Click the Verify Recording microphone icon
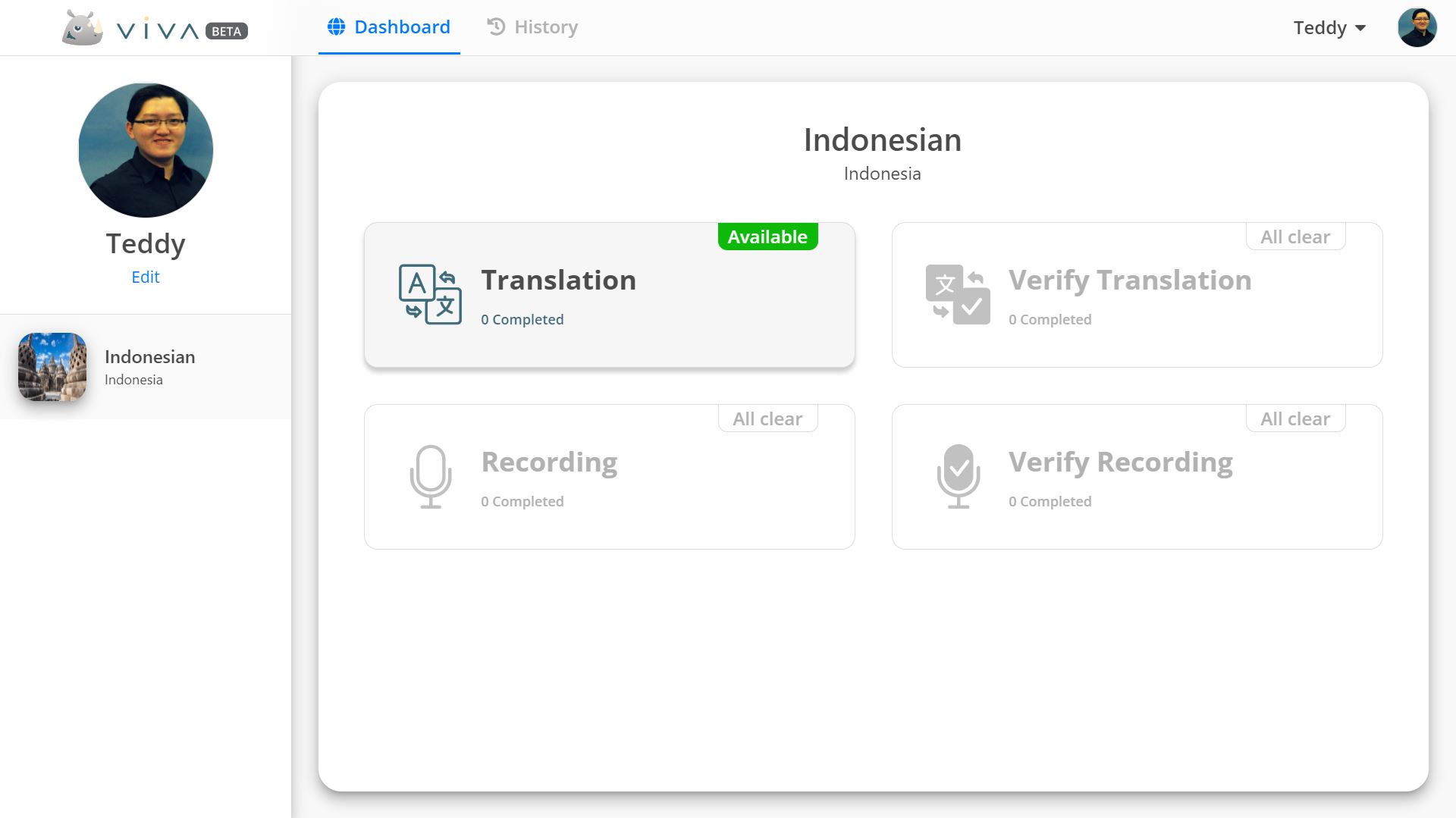Image resolution: width=1456 pixels, height=818 pixels. coord(959,476)
